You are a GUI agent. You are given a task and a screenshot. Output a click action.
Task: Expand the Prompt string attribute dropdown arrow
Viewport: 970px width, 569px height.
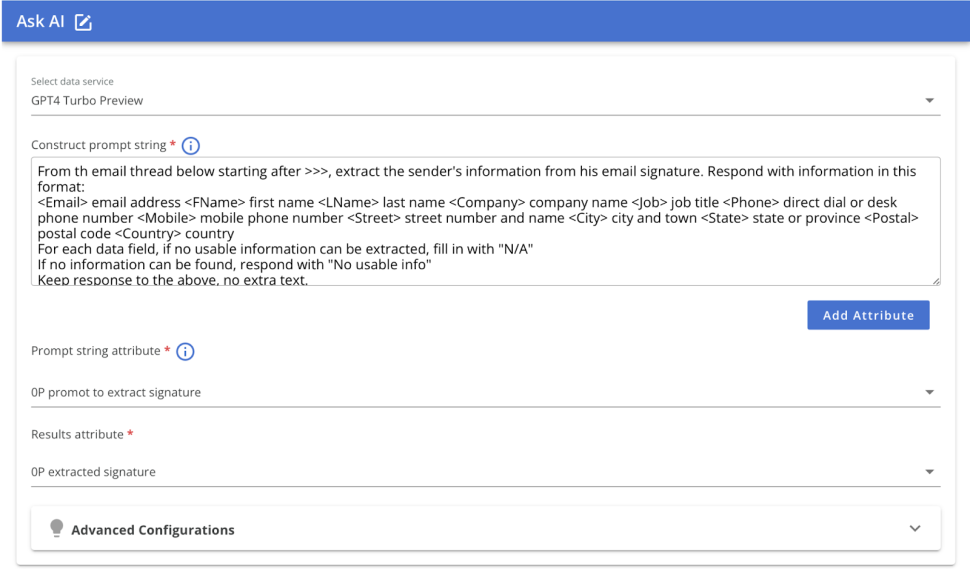click(x=929, y=392)
